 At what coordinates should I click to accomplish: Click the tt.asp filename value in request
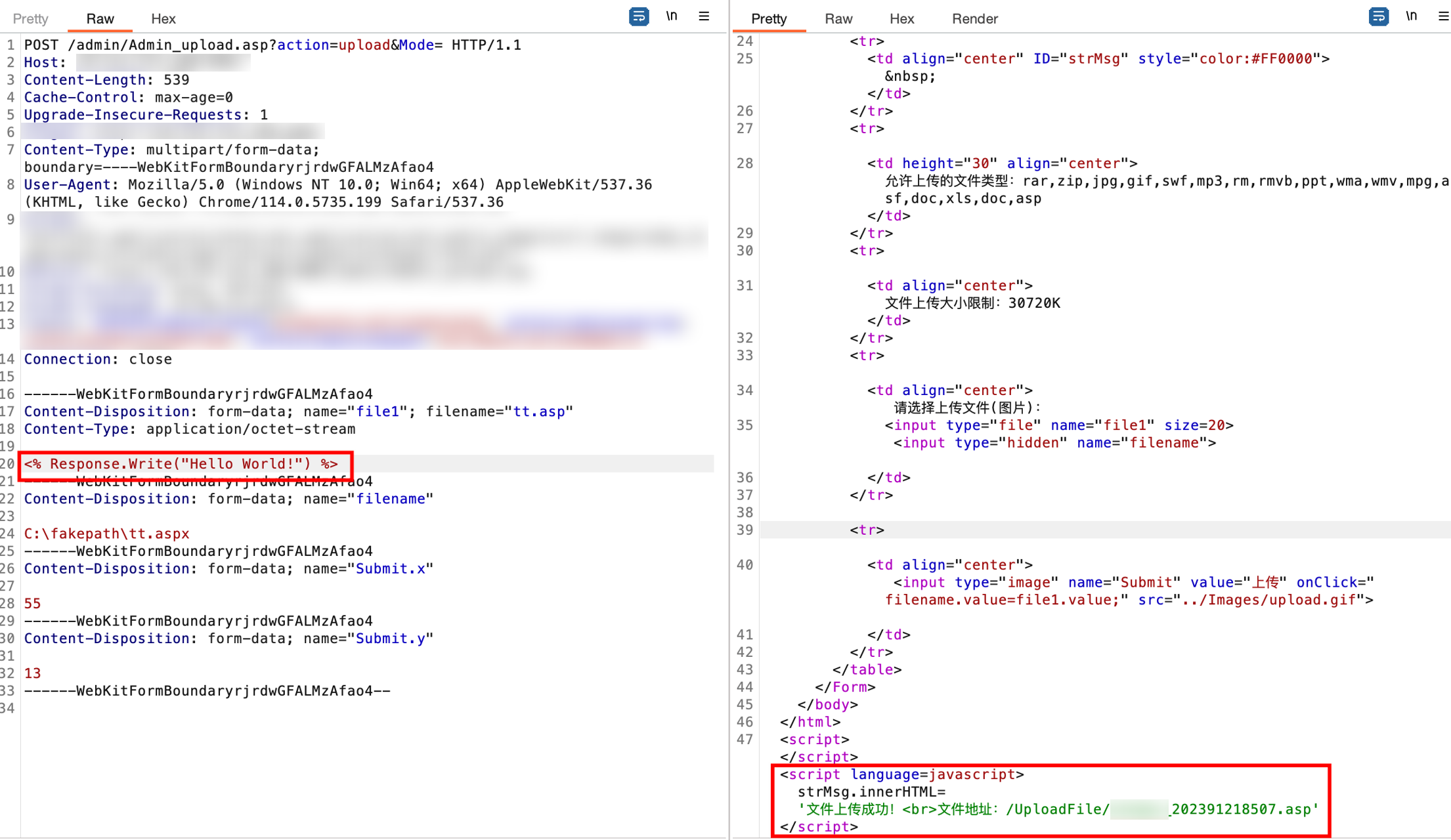click(x=538, y=411)
